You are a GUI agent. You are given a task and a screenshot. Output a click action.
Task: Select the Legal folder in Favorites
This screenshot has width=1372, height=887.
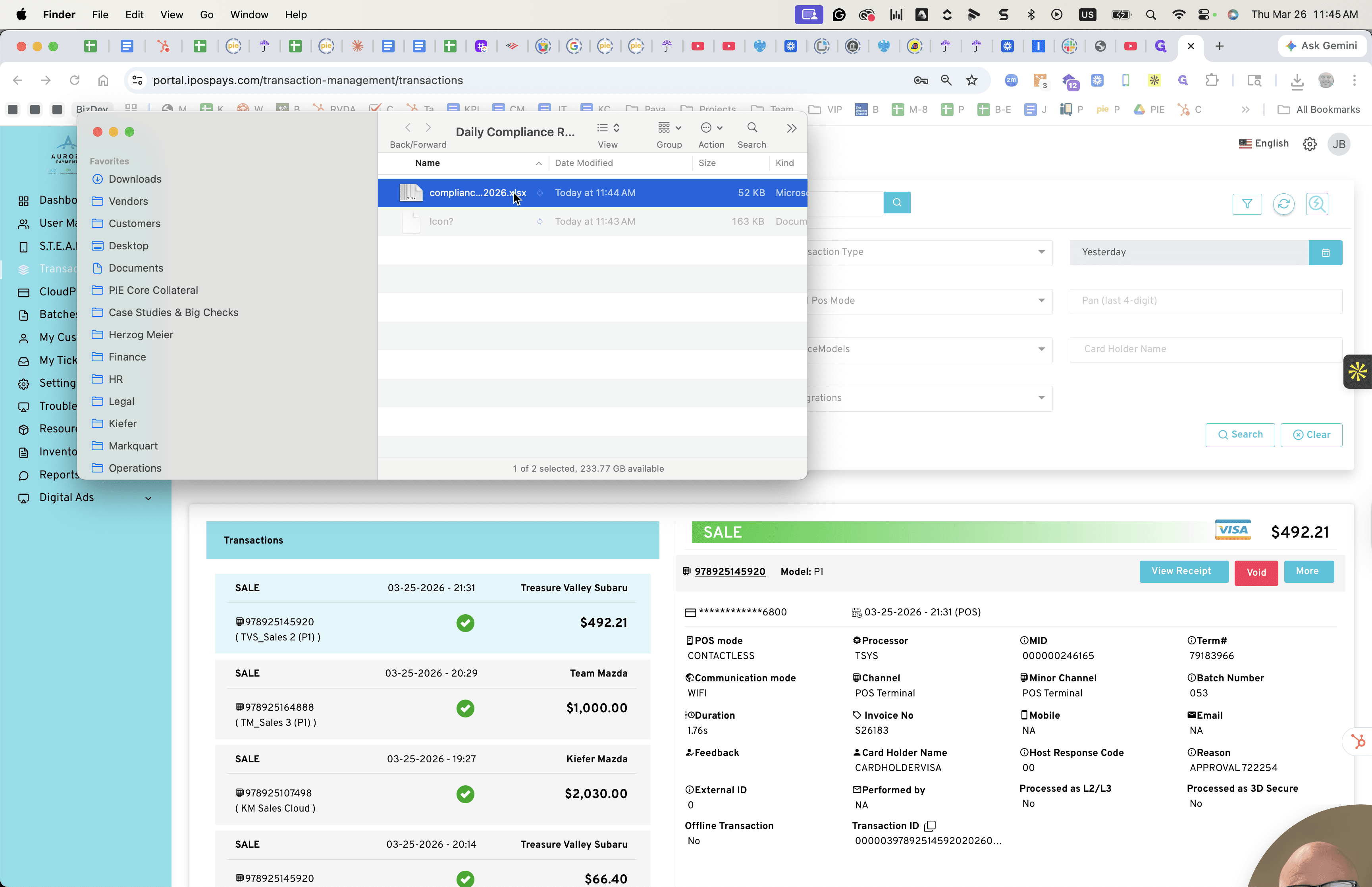[121, 401]
